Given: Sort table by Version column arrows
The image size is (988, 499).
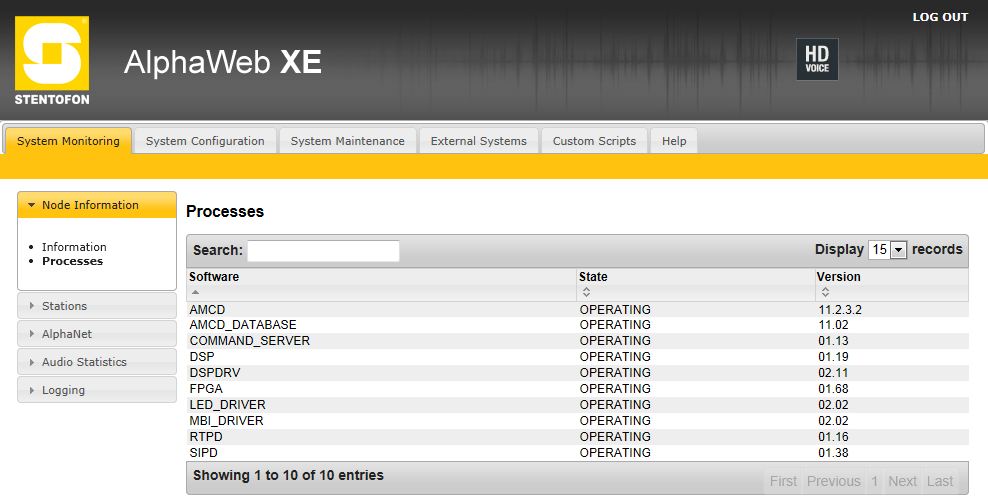Looking at the screenshot, I should point(825,292).
